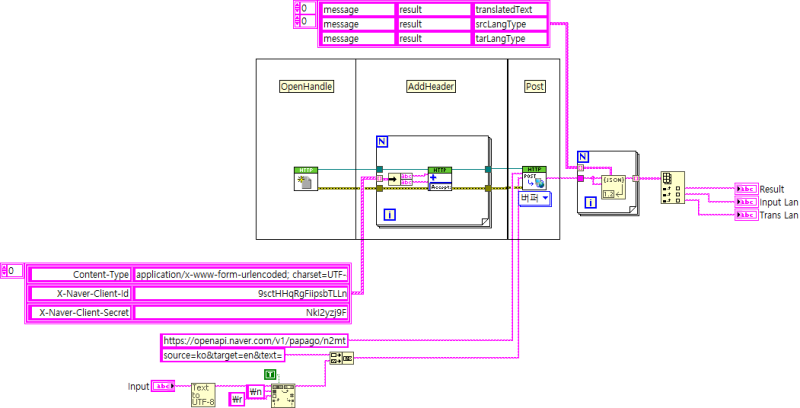The image size is (800, 408).
Task: Select the OpenHandle frame label
Action: click(x=306, y=87)
